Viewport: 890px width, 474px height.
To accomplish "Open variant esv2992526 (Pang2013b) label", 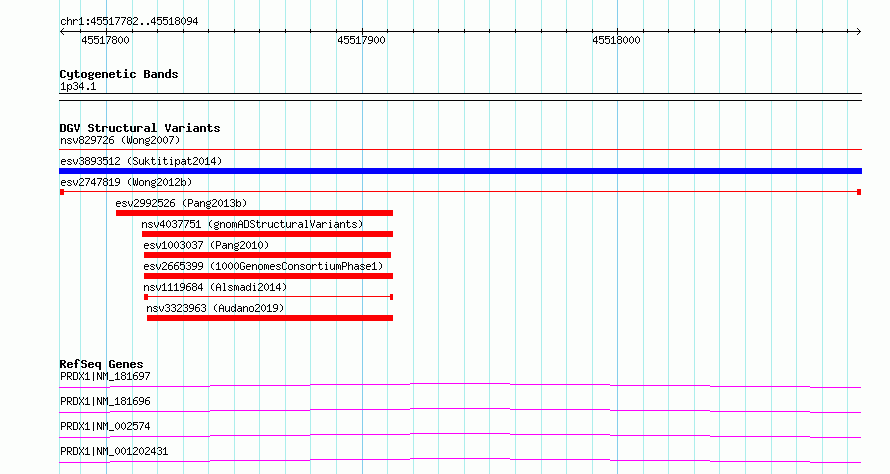I will (x=181, y=203).
